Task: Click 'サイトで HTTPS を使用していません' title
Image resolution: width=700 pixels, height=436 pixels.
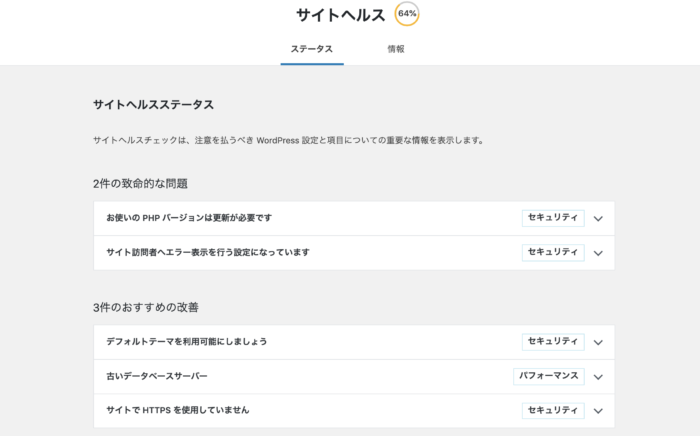Action: 178,410
